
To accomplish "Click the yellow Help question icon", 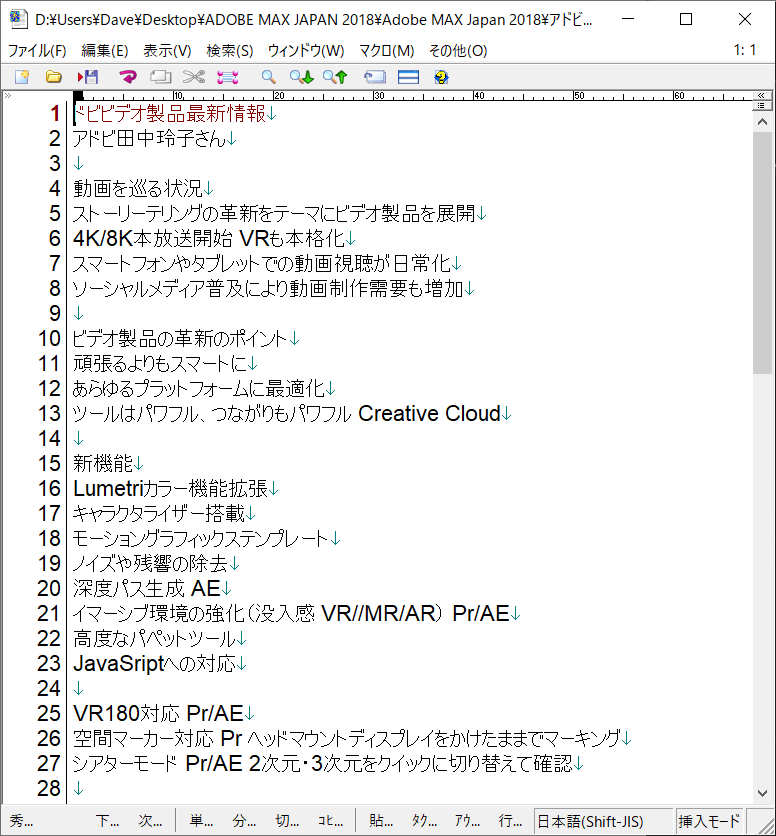I will (441, 77).
